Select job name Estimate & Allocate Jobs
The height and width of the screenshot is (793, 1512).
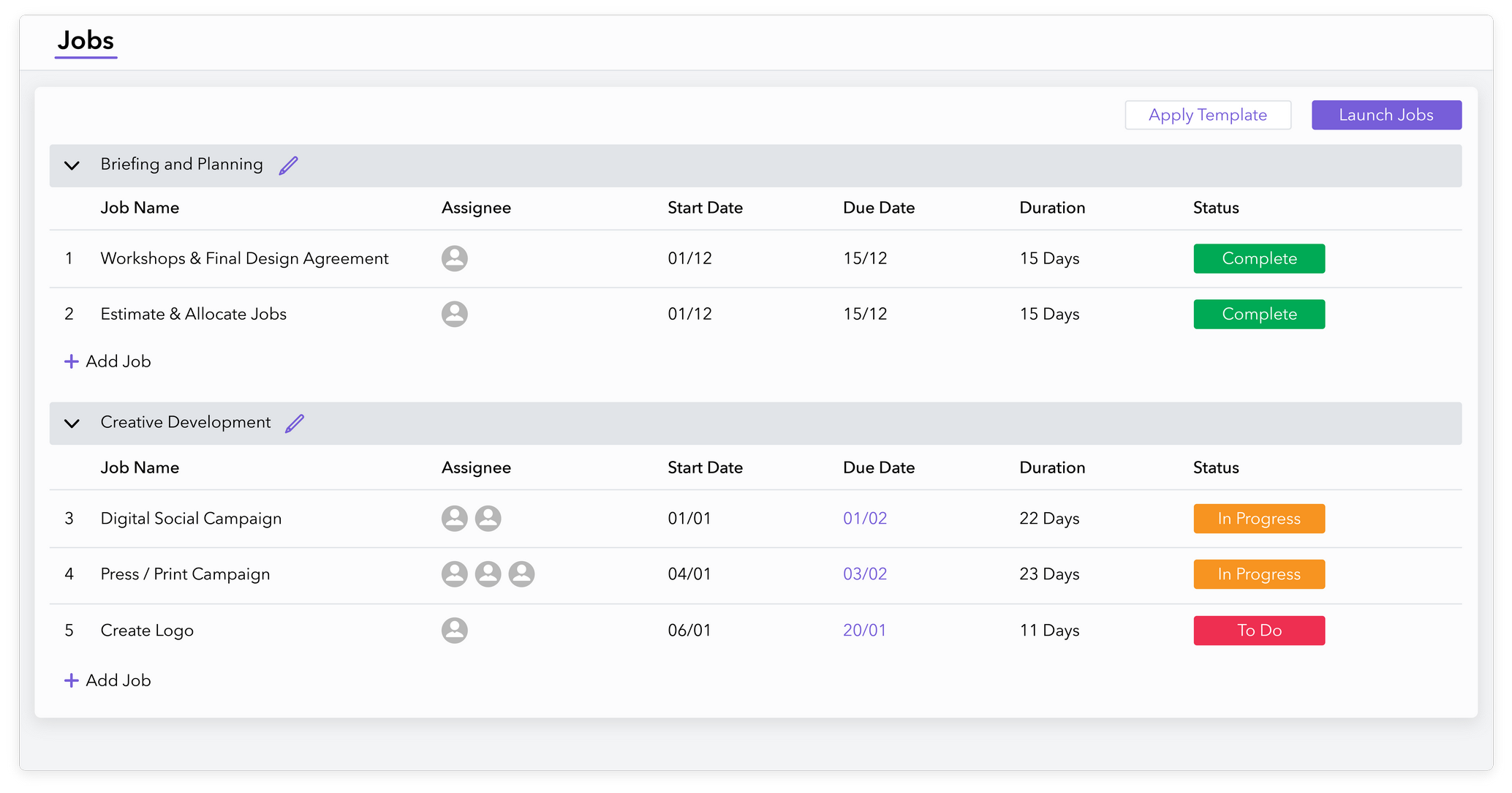(x=193, y=314)
